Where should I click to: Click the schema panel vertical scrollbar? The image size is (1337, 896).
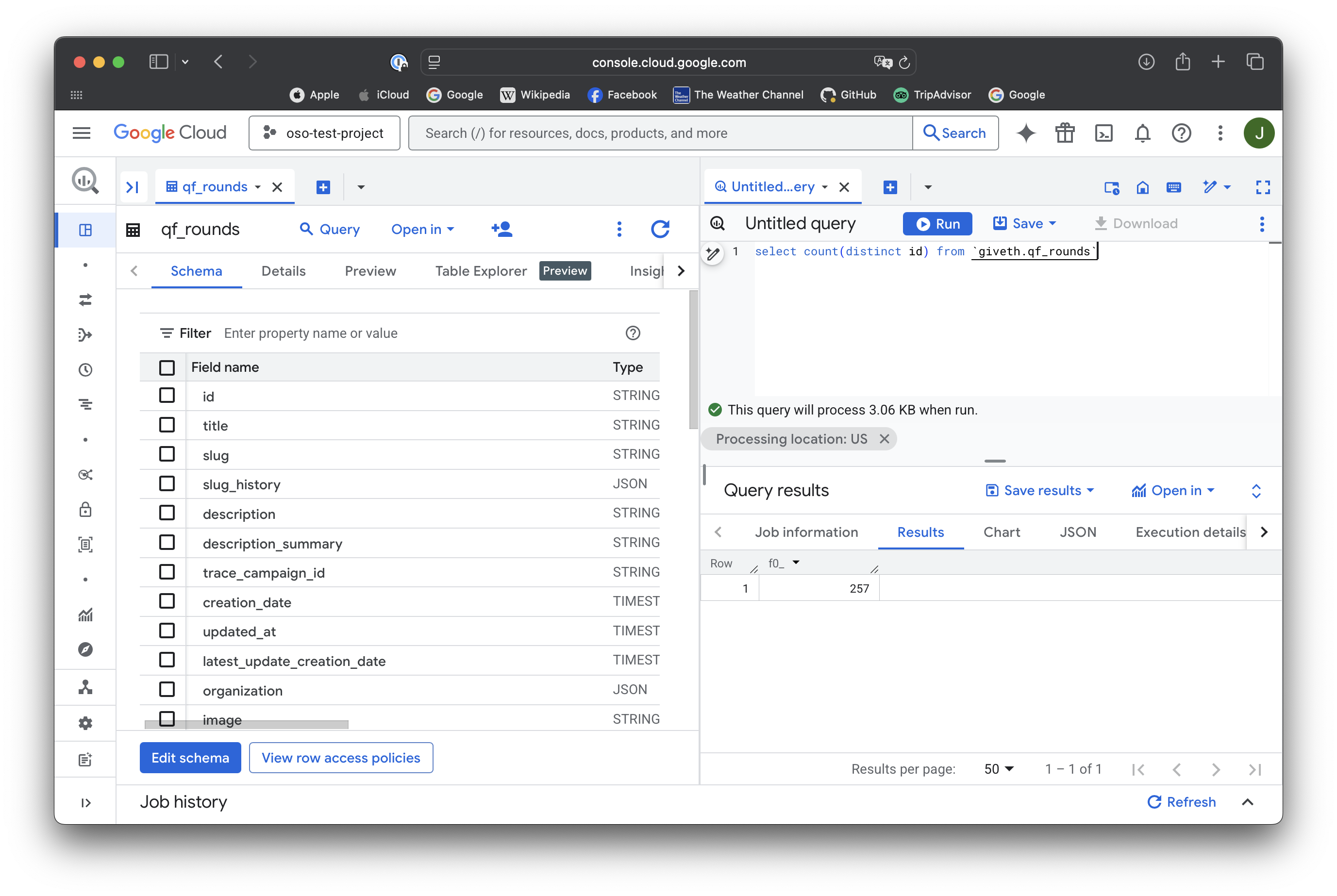click(x=693, y=360)
